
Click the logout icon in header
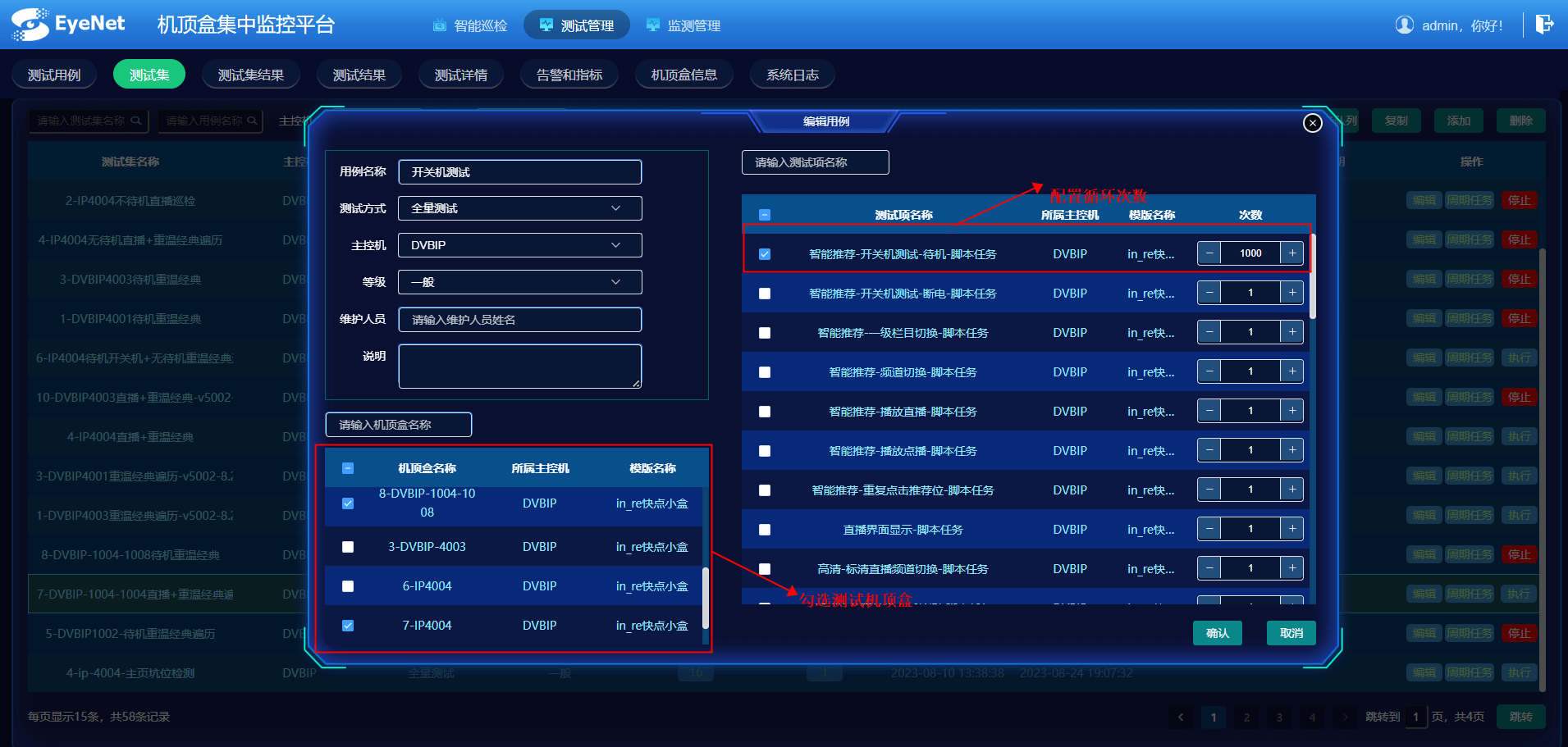pyautogui.click(x=1543, y=25)
